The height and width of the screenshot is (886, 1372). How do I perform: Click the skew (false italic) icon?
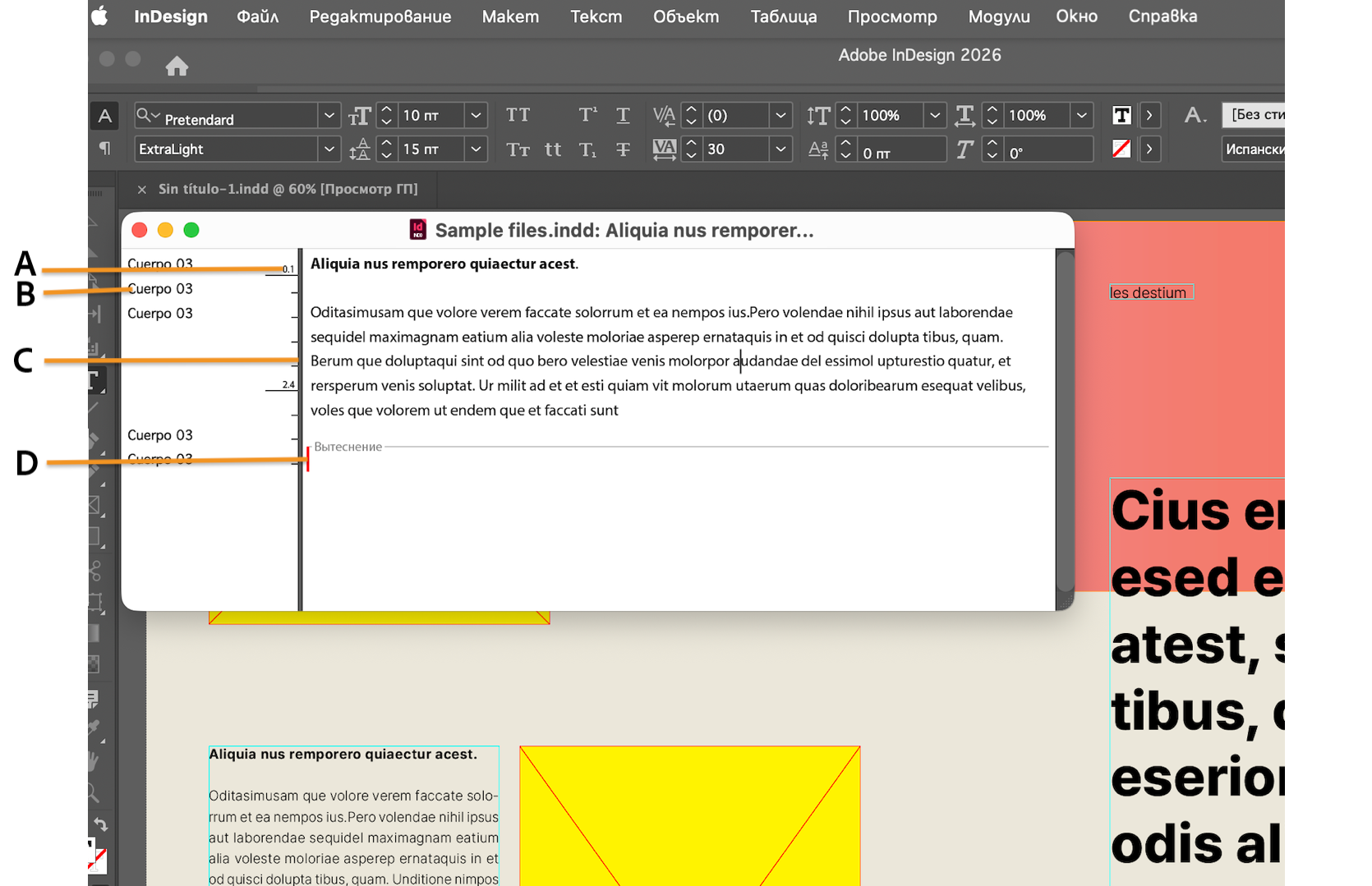click(965, 149)
